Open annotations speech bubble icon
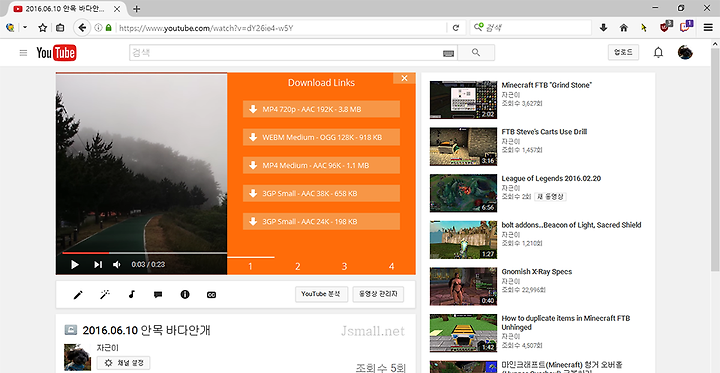This screenshot has width=720, height=373. click(158, 295)
